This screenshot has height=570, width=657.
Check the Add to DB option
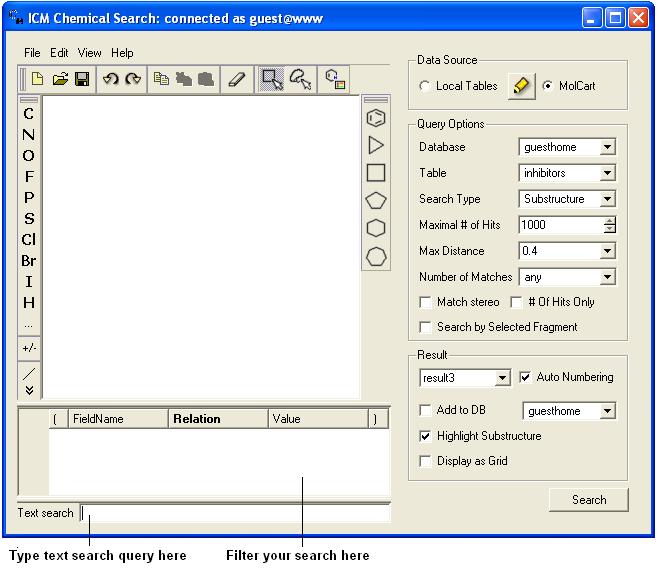[x=425, y=410]
